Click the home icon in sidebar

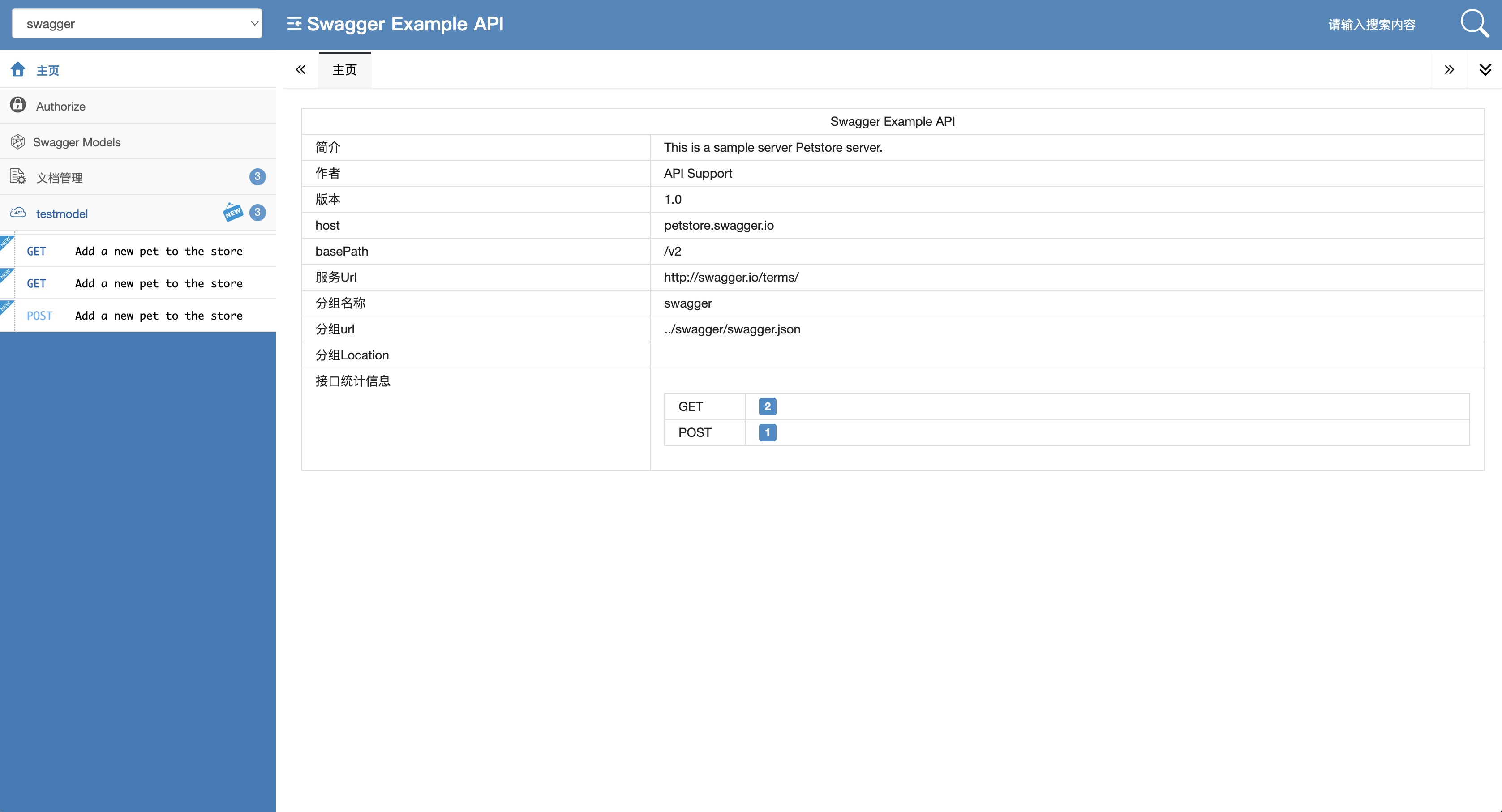click(17, 69)
